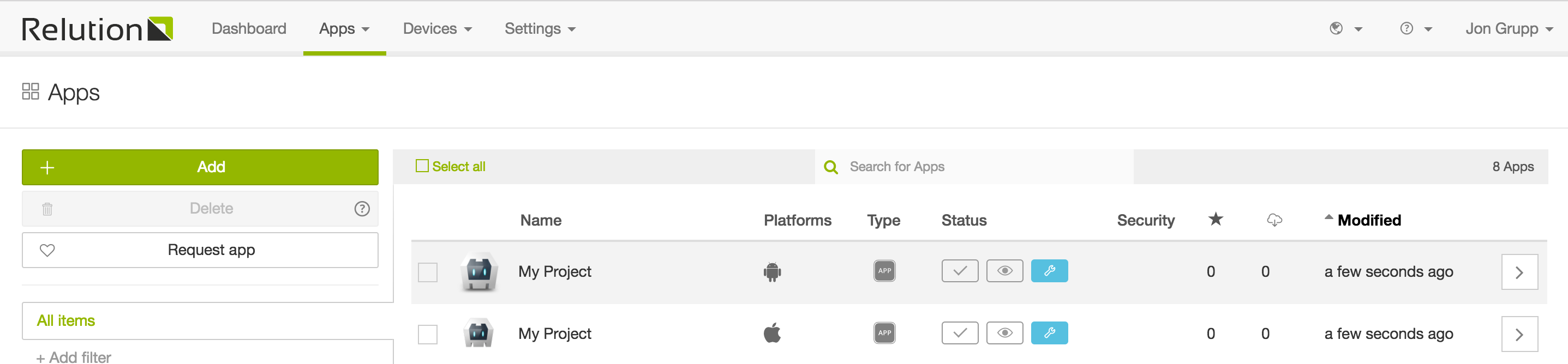This screenshot has width=1568, height=364.
Task: Go to the Dashboard tab
Action: pyautogui.click(x=249, y=28)
